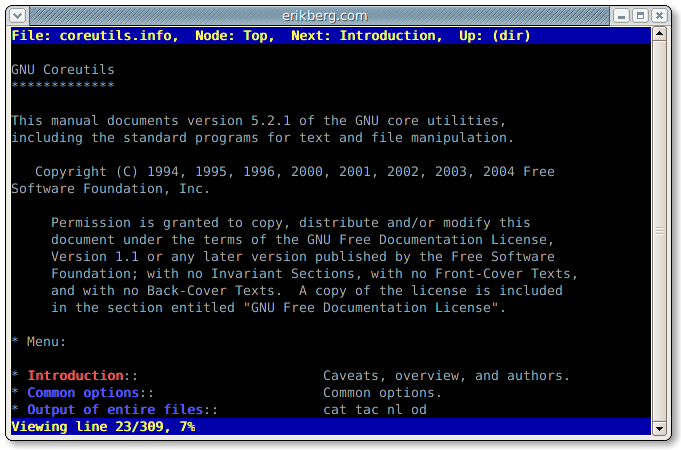Click the 'GNU Coreutils' heading
Image resolution: width=681 pixels, height=450 pixels.
(63, 69)
